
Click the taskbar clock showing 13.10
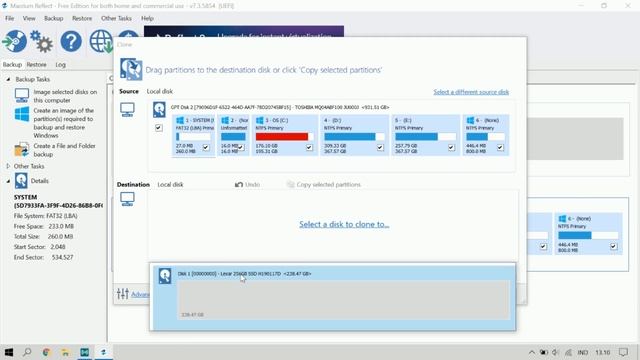[602, 352]
